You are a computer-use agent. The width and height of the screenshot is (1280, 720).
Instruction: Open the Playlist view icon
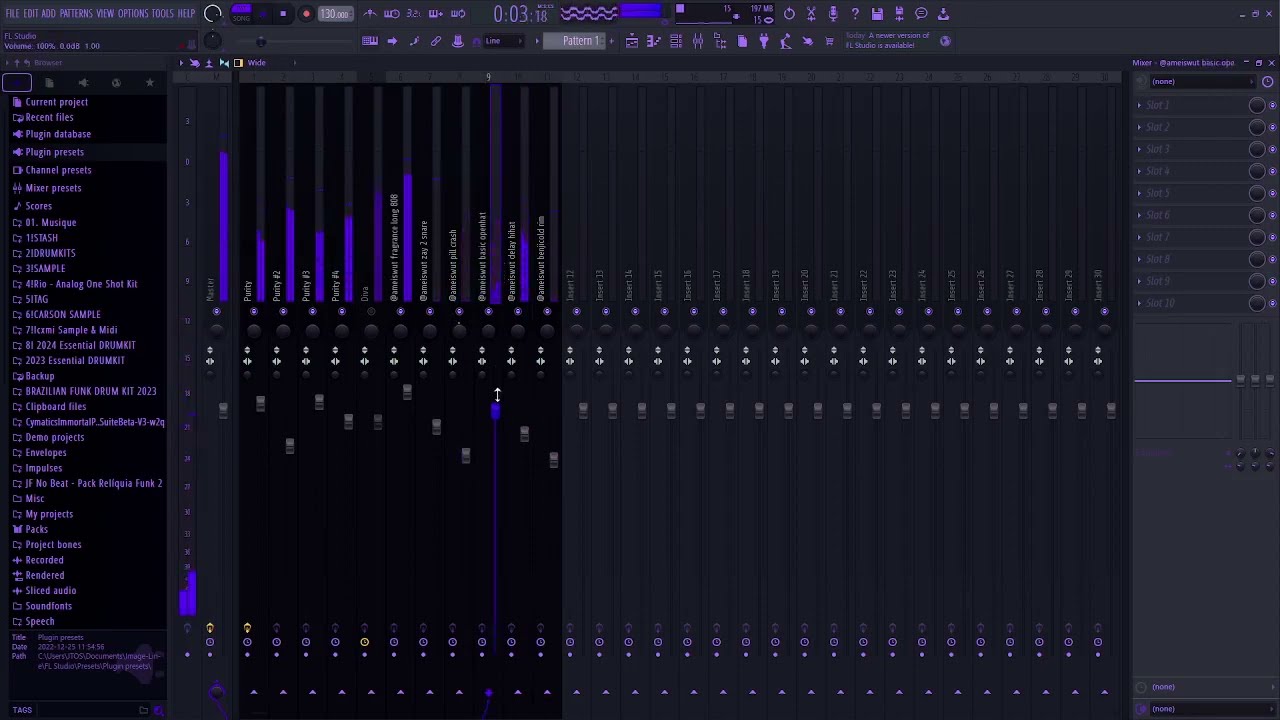point(632,41)
